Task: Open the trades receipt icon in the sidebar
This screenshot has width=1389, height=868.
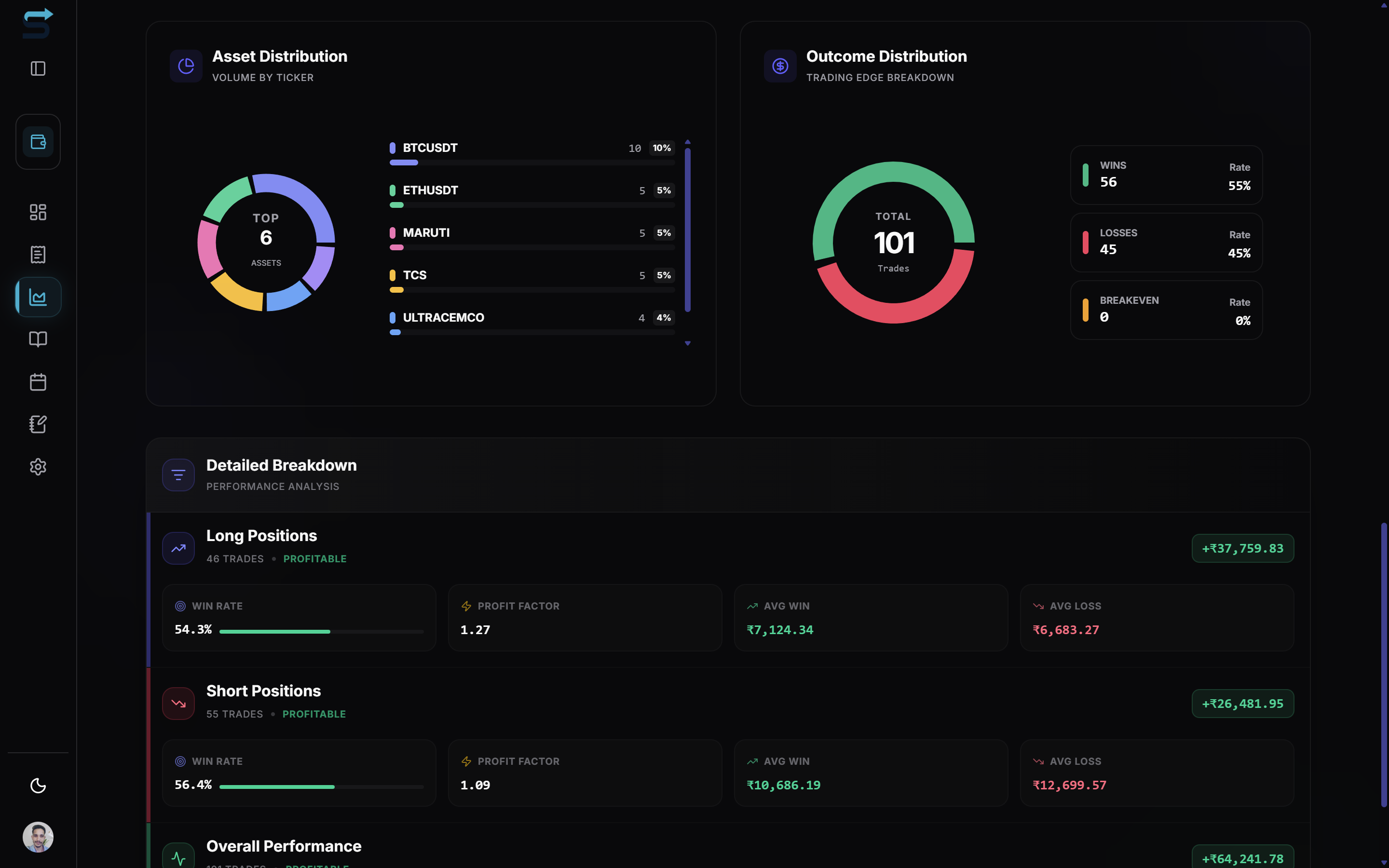Action: pyautogui.click(x=38, y=254)
